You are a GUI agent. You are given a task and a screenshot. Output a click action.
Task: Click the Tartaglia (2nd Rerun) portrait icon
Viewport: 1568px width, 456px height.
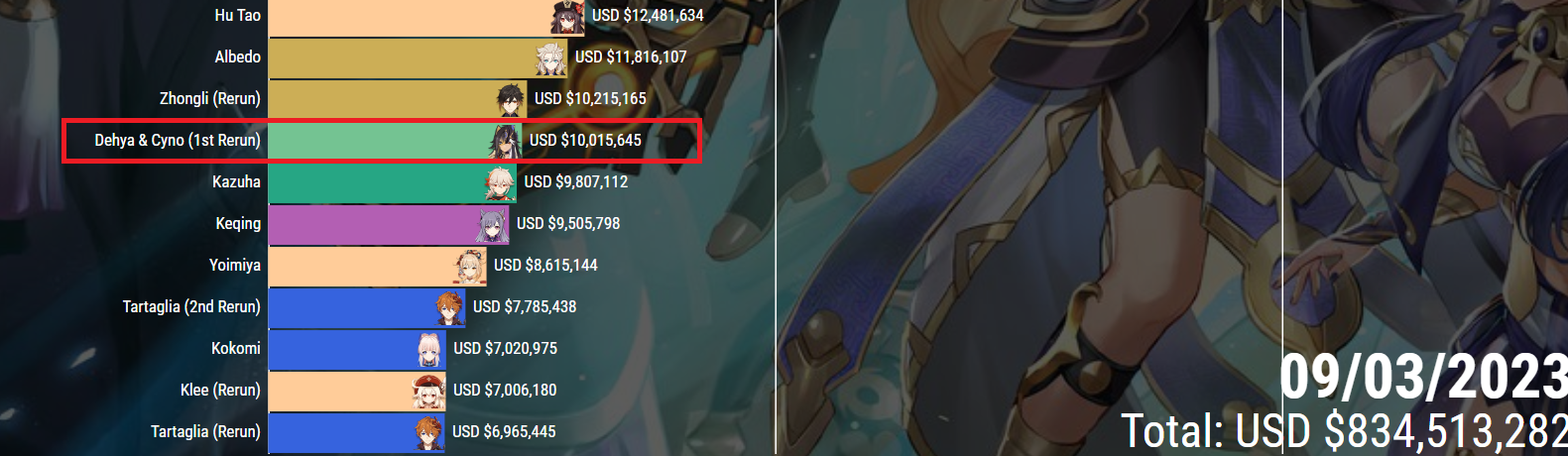pos(449,308)
